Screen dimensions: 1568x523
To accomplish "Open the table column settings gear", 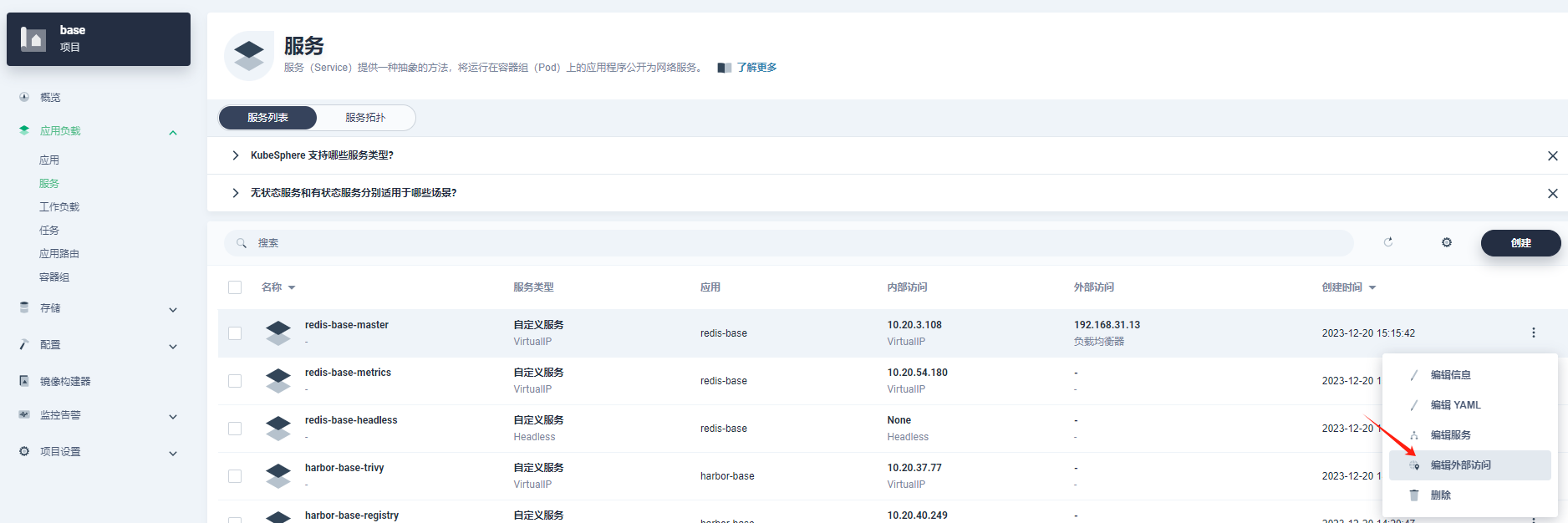I will click(1447, 242).
